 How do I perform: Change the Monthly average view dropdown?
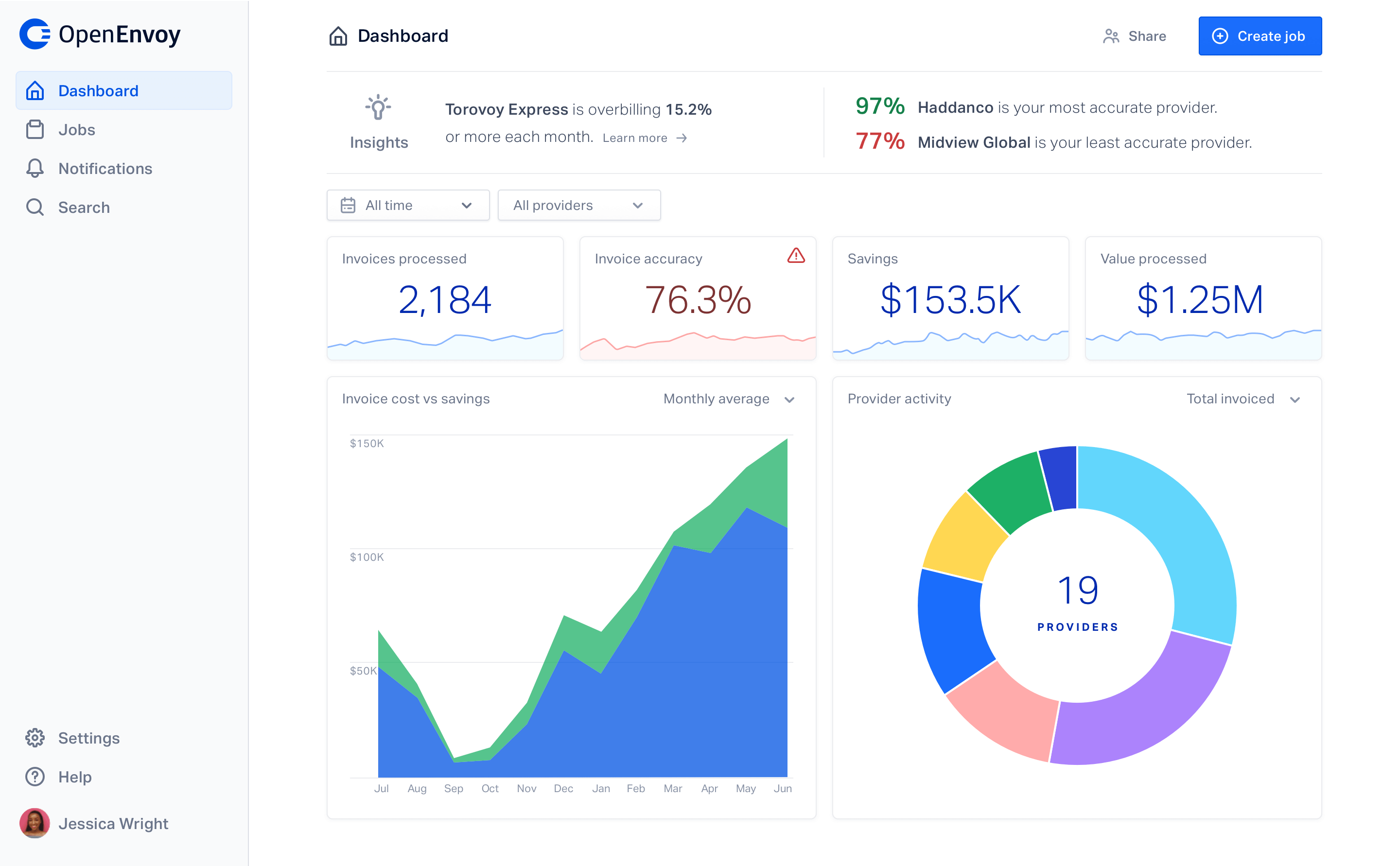[728, 398]
